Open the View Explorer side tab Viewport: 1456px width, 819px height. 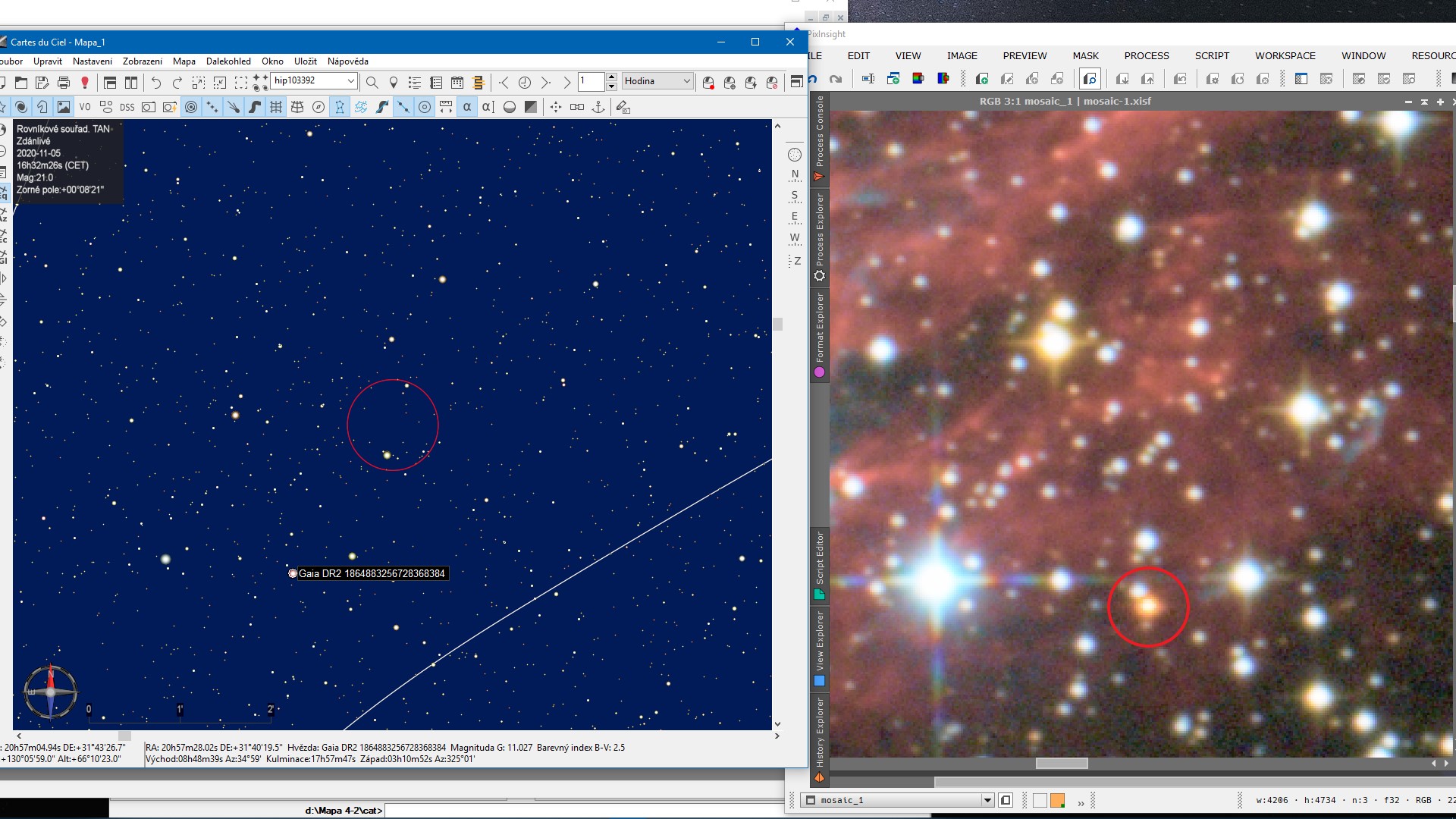click(x=820, y=649)
